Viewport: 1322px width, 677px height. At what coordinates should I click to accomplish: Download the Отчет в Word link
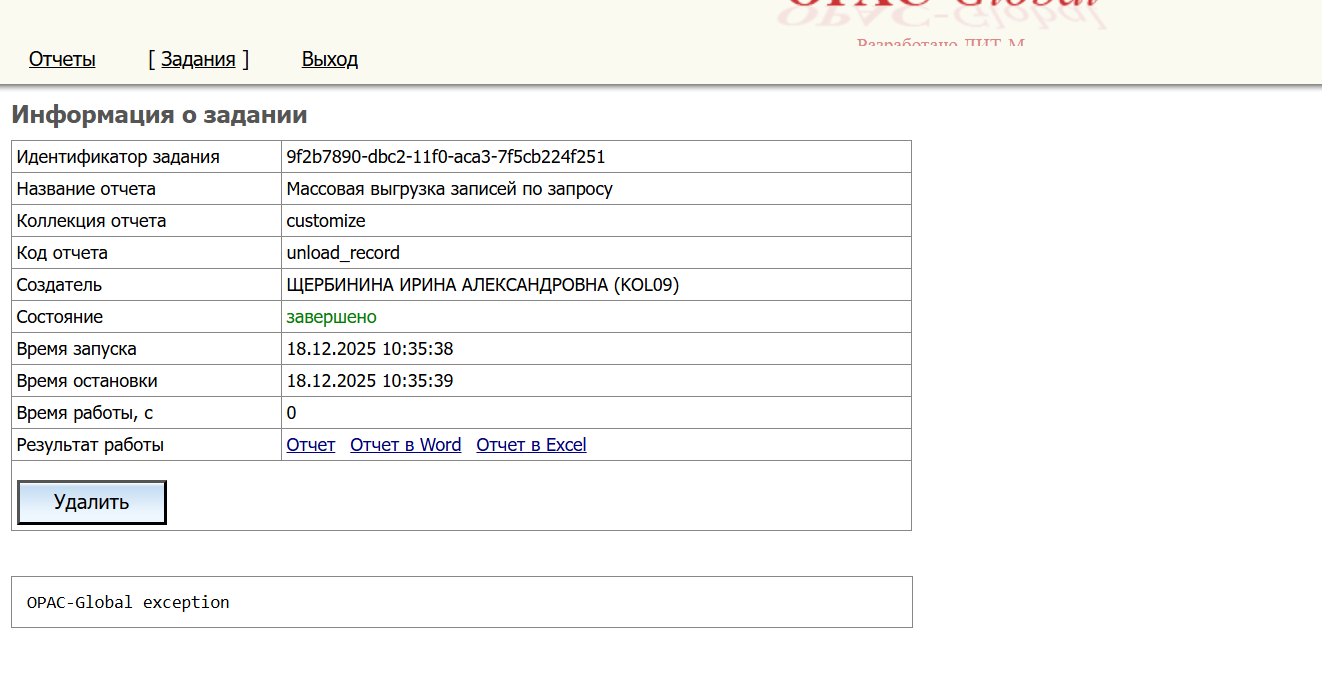click(x=405, y=445)
